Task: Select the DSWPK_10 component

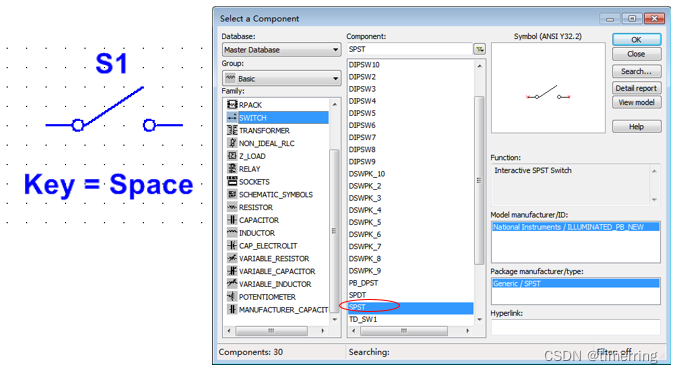Action: click(x=367, y=174)
